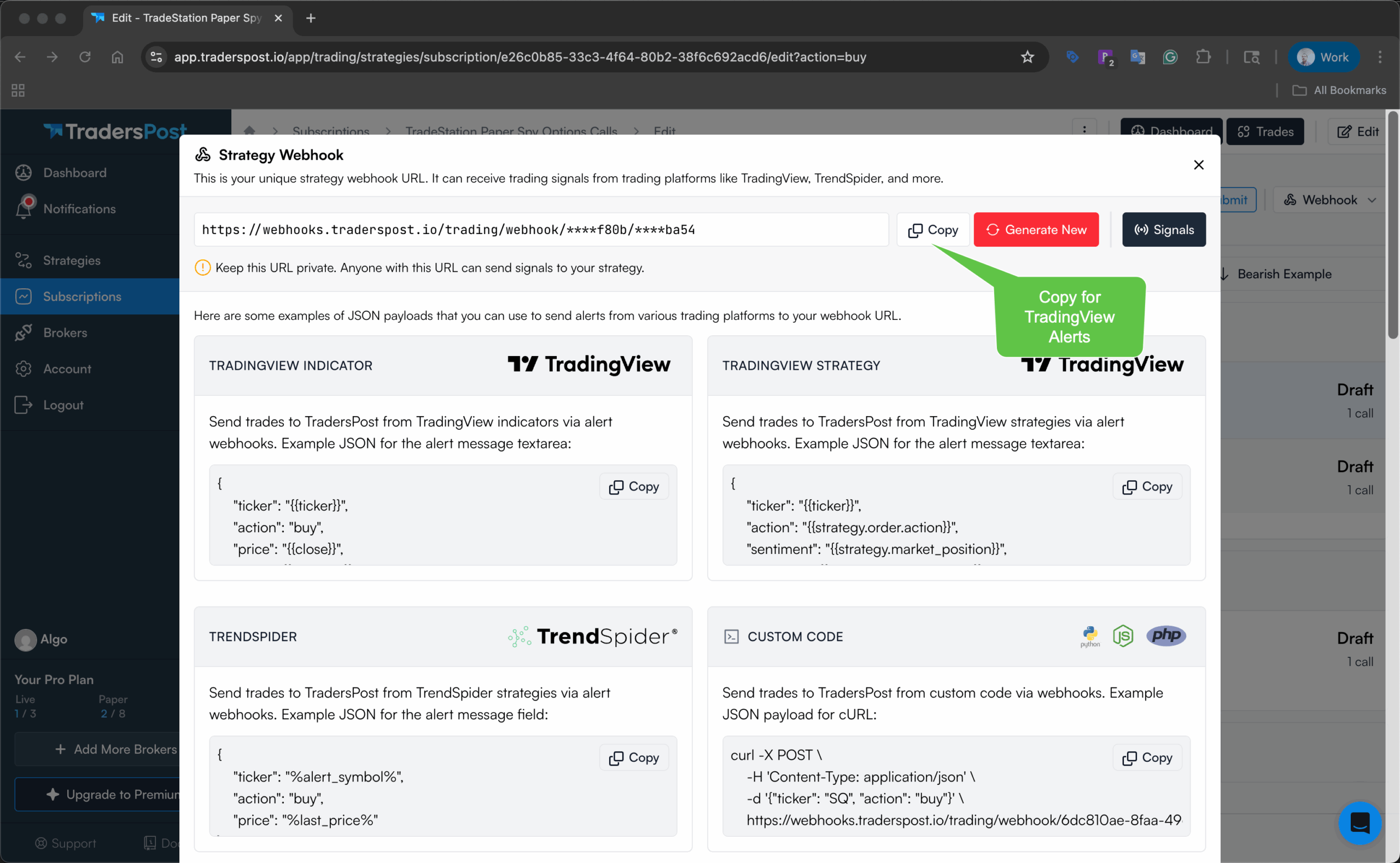1400x863 pixels.
Task: Copy the TradingView Indicator JSON example
Action: tap(633, 486)
